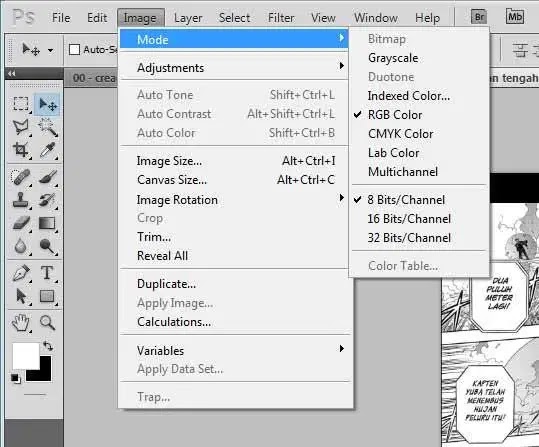Enable the Auto-Select checkbox
This screenshot has width=539, height=447.
(x=75, y=50)
